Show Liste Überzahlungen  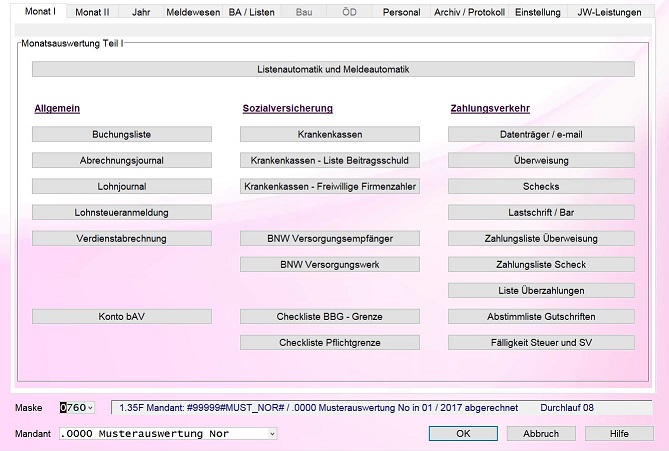pyautogui.click(x=541, y=291)
